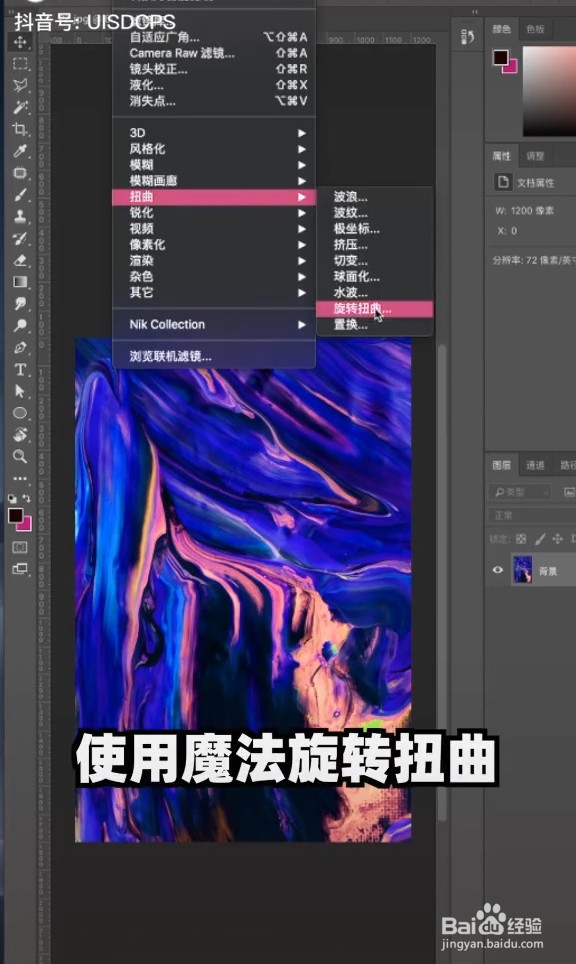
Task: Select the Frame tool in toolbar
Action: pyautogui.click(x=20, y=173)
